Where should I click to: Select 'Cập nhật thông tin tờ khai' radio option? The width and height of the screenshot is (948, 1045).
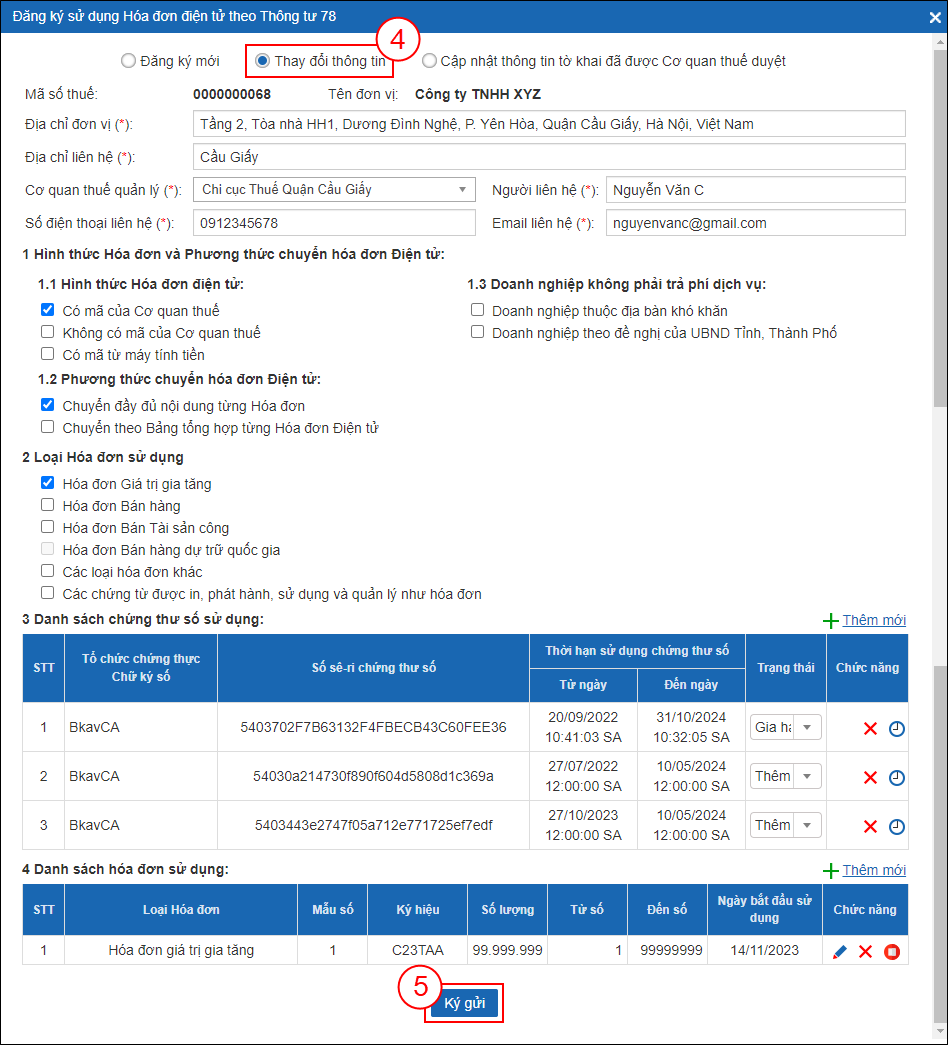429,61
